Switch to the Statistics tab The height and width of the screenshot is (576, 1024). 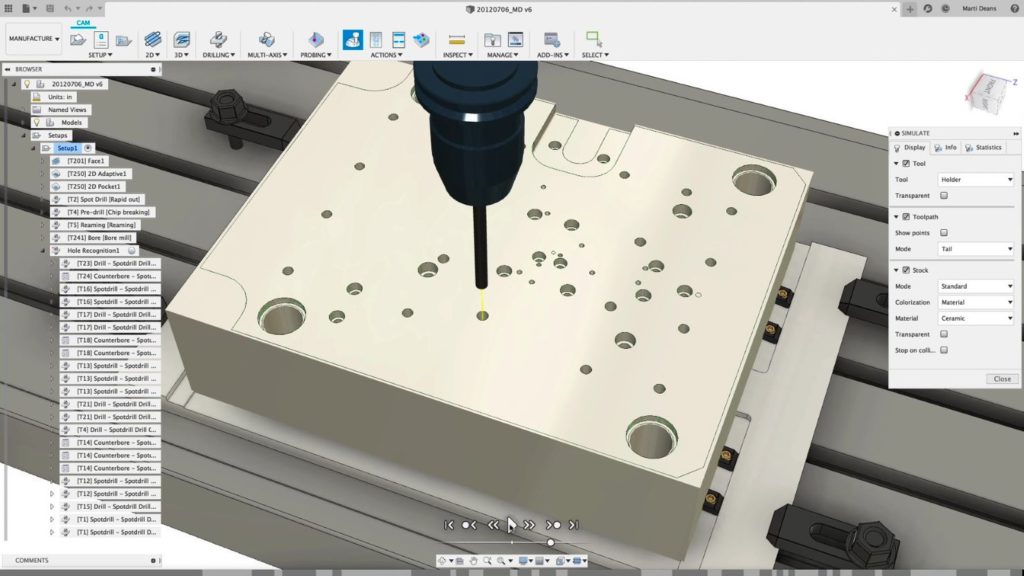click(x=983, y=147)
